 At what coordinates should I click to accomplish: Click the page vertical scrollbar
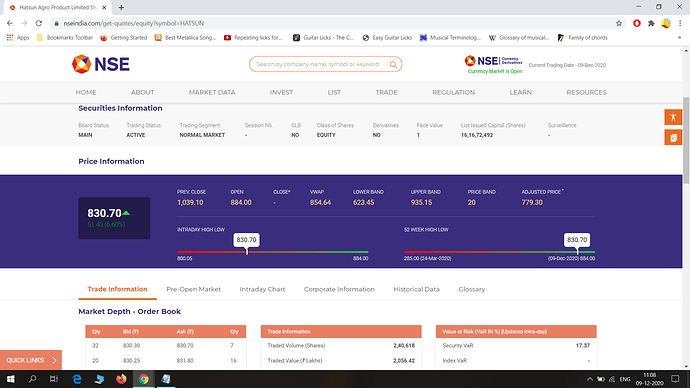pyautogui.click(x=686, y=140)
